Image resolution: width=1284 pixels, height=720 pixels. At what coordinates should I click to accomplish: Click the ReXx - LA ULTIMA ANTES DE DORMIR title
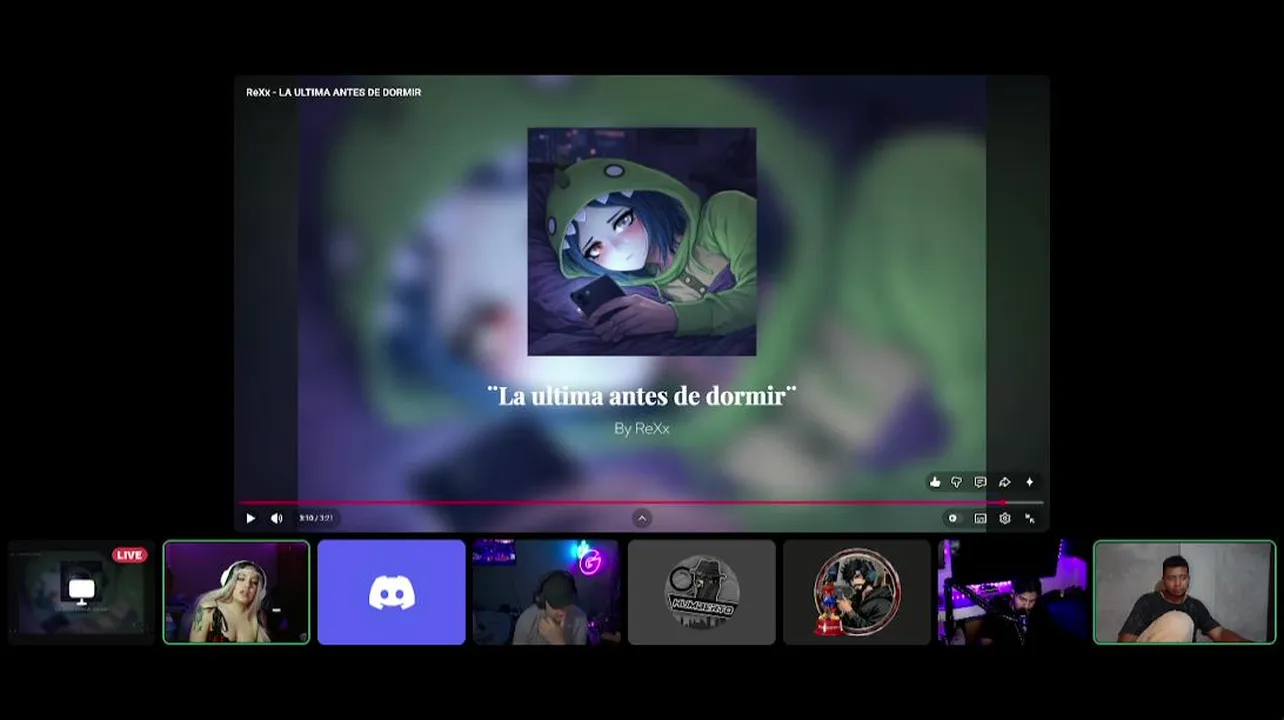tap(333, 92)
